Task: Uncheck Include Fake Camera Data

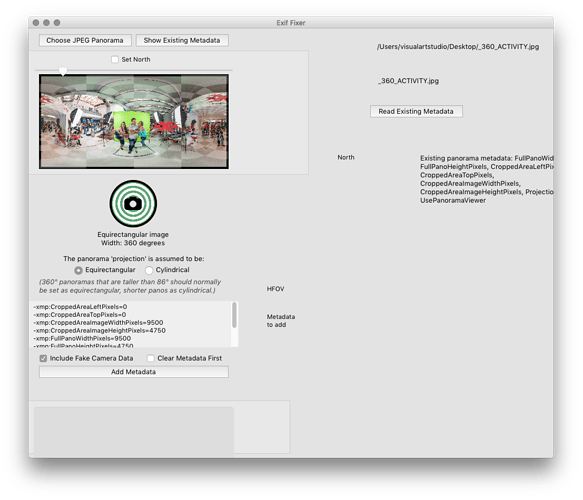Action: 44,358
